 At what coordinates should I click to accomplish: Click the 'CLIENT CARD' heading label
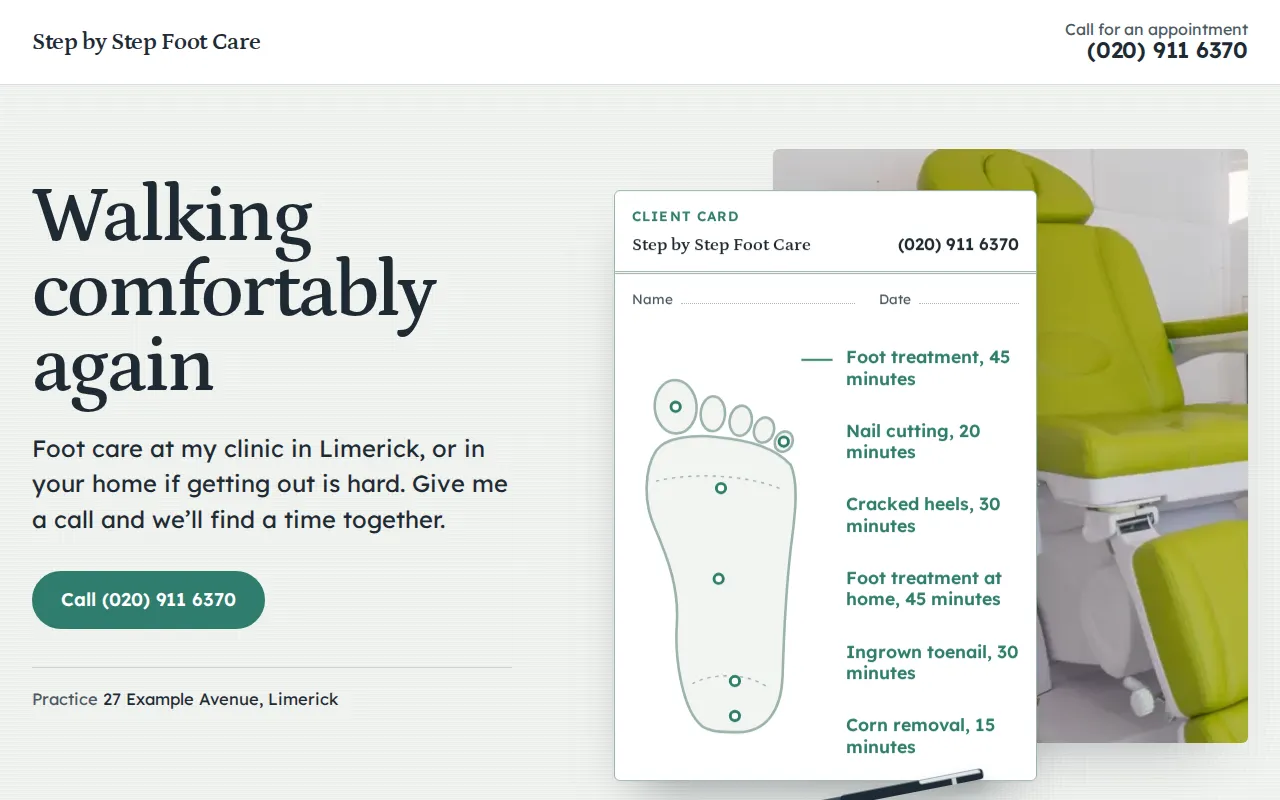coord(685,216)
